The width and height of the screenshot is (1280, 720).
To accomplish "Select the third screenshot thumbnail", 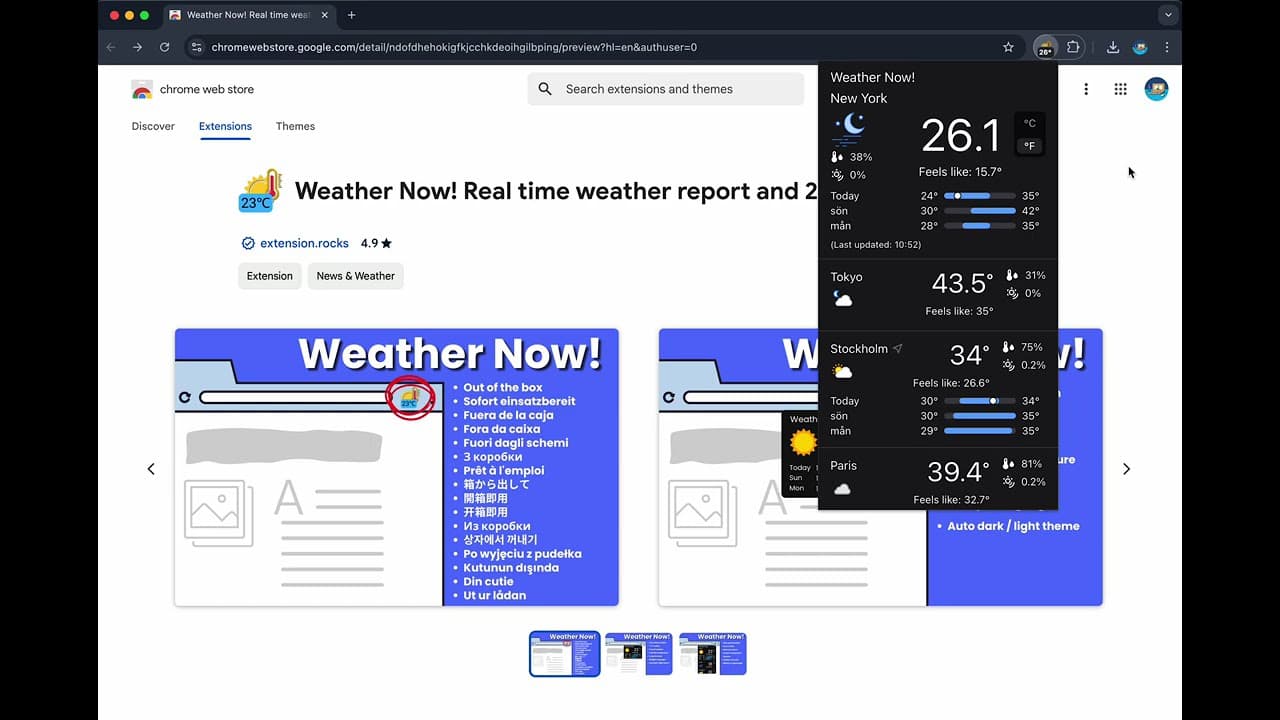I will point(712,654).
